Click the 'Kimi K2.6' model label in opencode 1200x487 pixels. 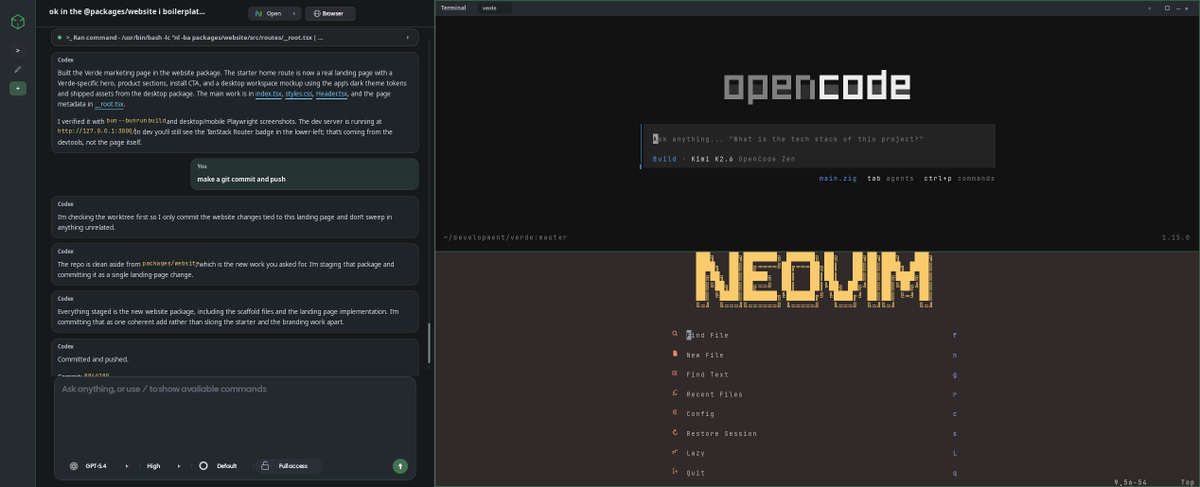(710, 159)
